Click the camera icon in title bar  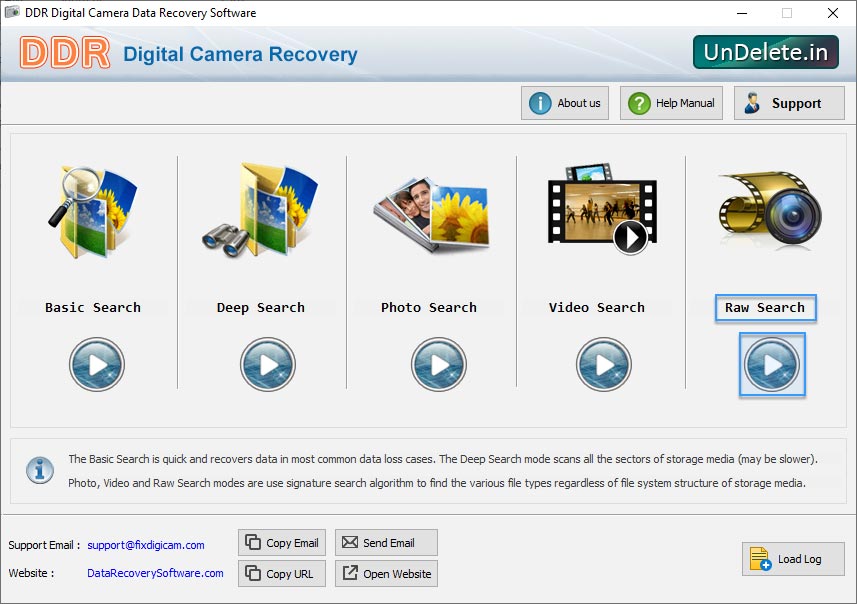coord(12,12)
